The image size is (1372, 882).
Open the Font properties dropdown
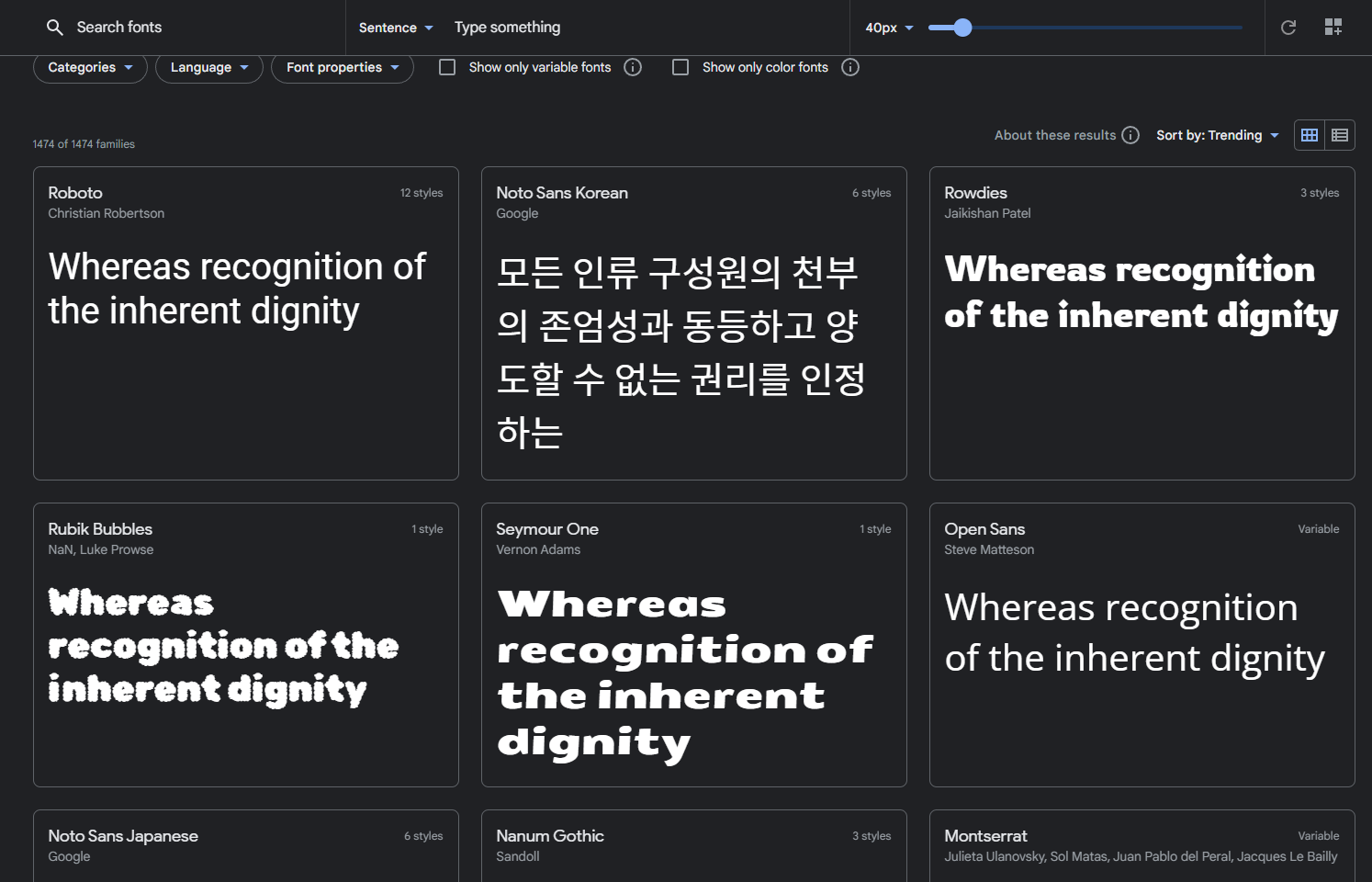click(343, 67)
